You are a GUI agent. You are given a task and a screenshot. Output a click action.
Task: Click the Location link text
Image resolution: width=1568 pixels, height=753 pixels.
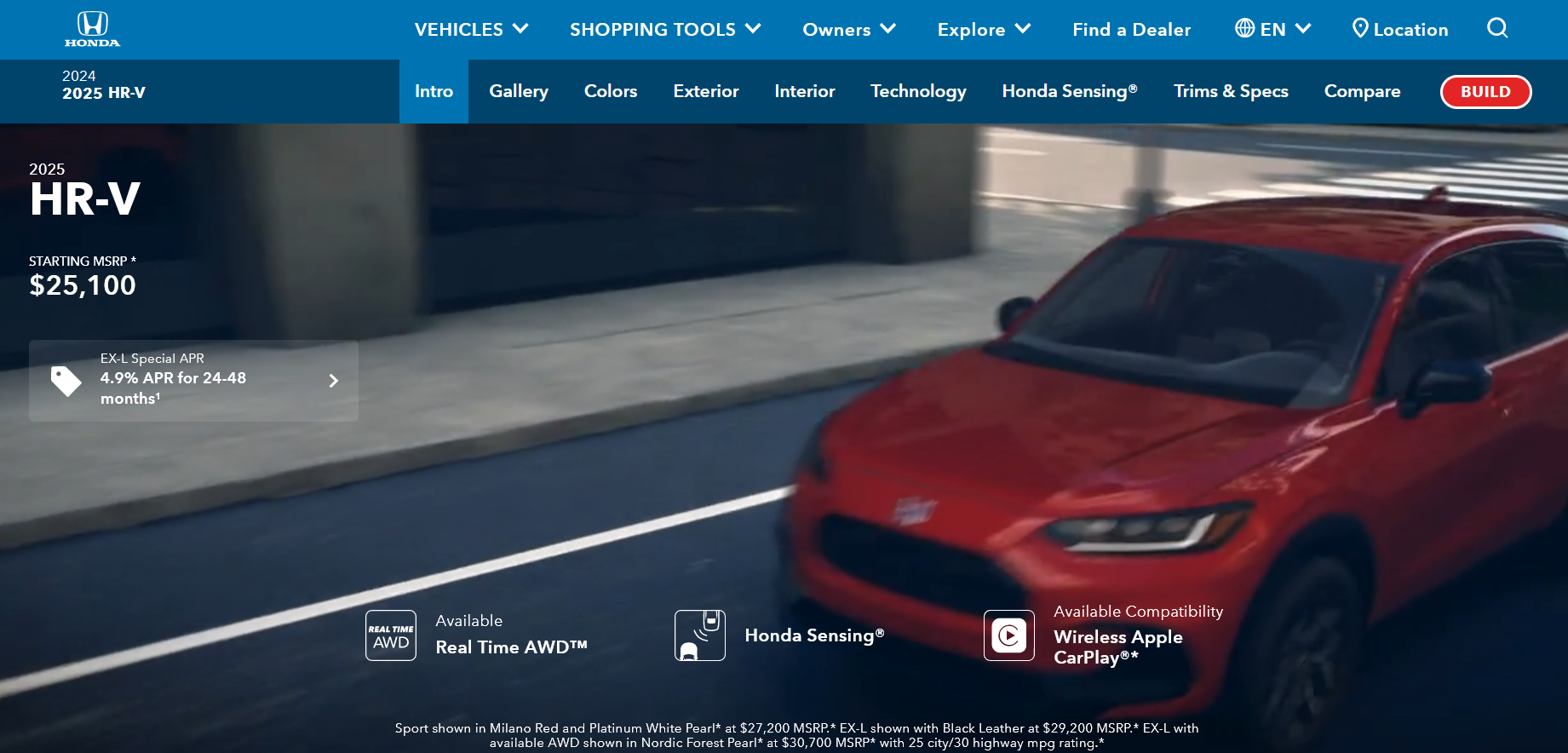1410,29
